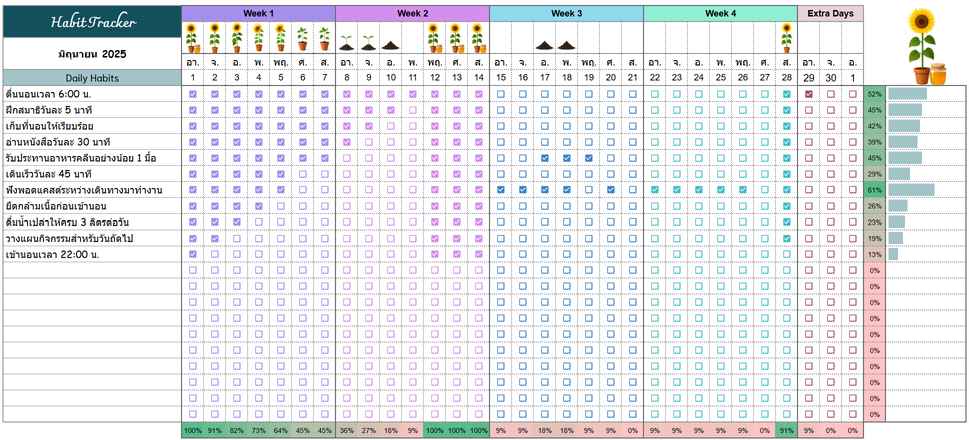The width and height of the screenshot is (969, 440).
Task: Select the leafy plant pot above day 6
Action: [x=302, y=38]
